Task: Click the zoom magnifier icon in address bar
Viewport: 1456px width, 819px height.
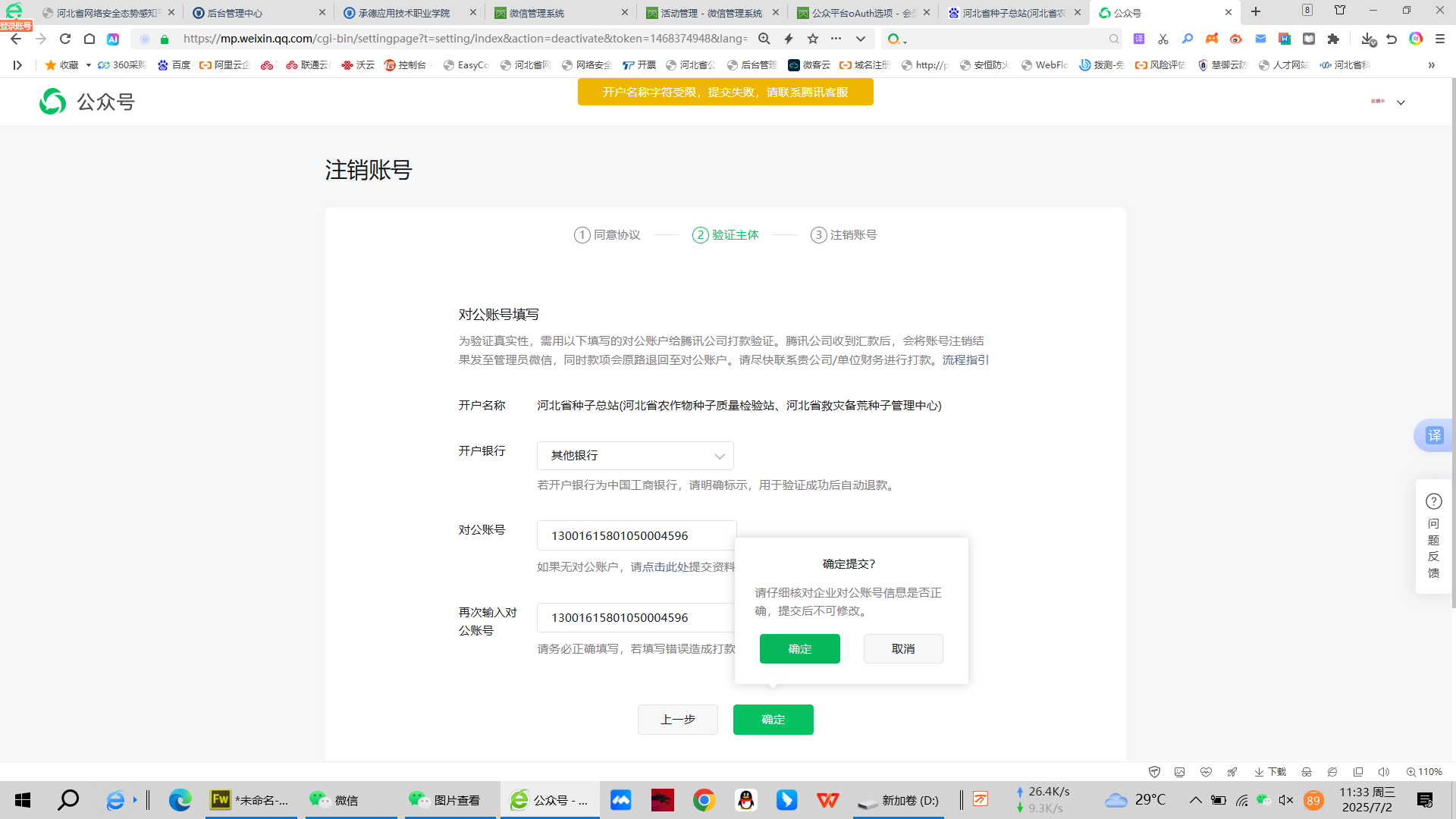Action: [x=764, y=39]
